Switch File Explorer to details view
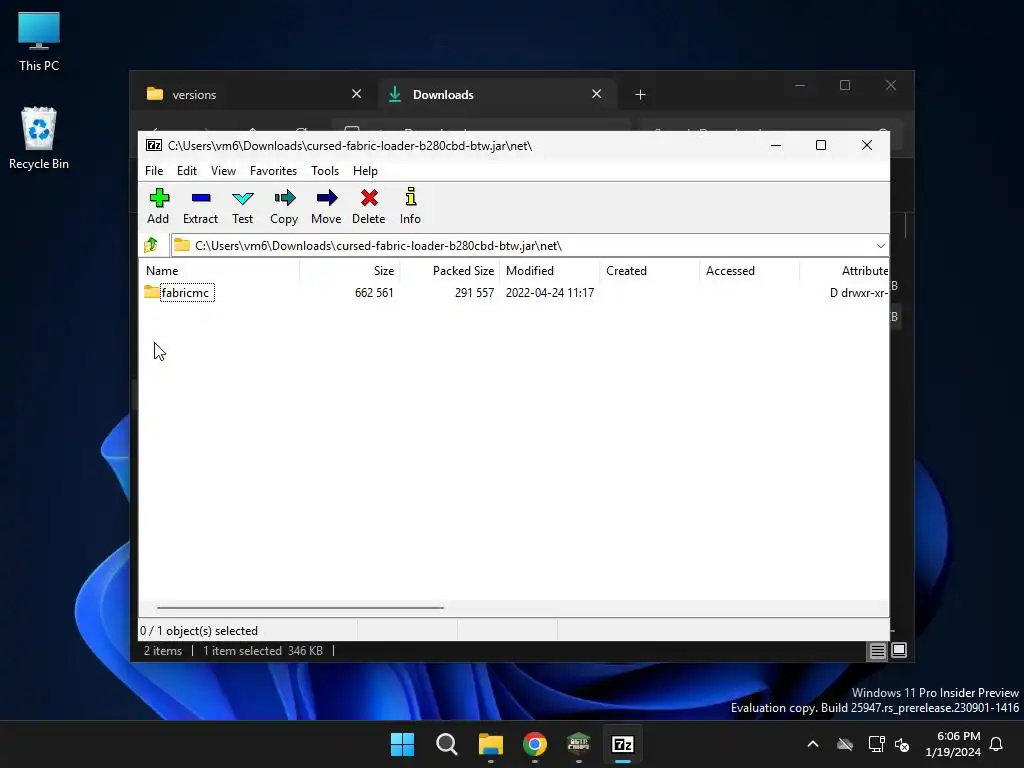1024x768 pixels. [x=877, y=650]
